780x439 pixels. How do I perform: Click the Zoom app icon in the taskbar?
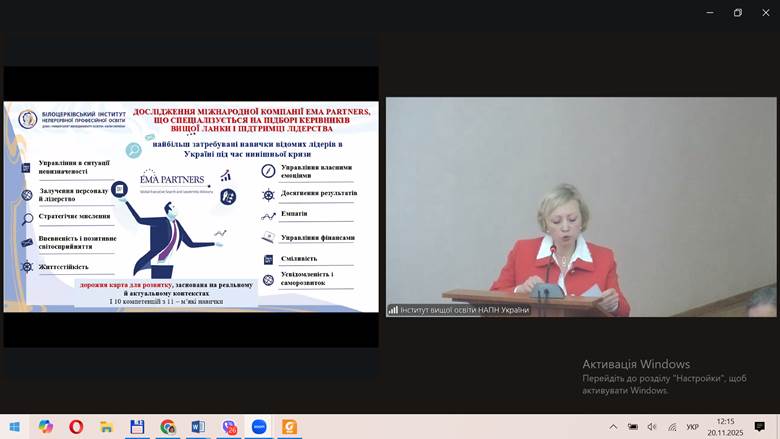coord(259,427)
